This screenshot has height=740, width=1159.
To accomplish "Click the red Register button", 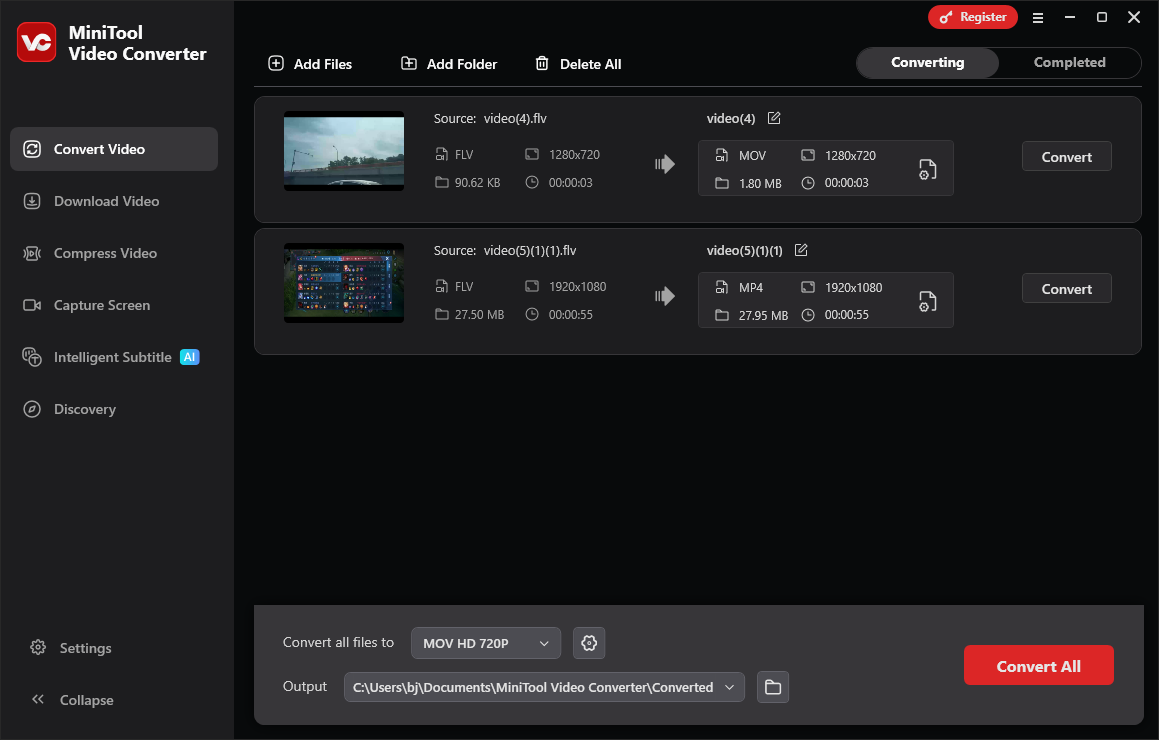I will [x=972, y=17].
